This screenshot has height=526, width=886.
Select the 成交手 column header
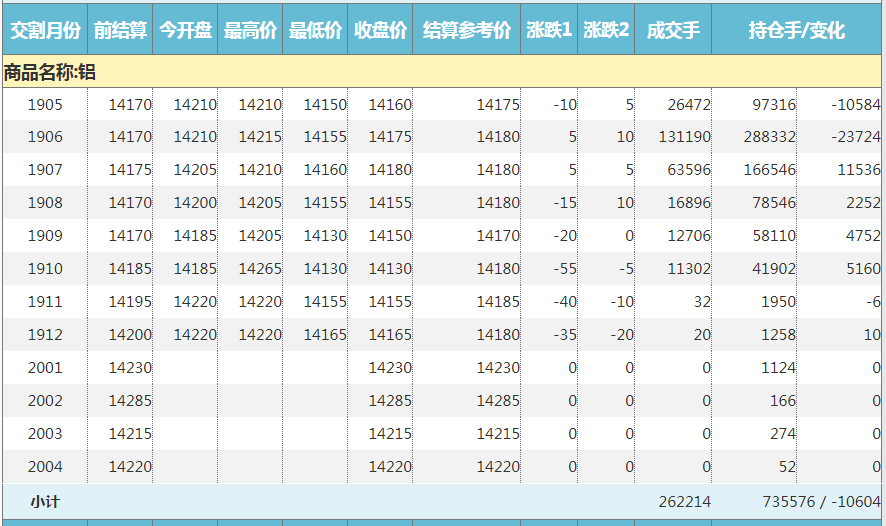(x=672, y=31)
